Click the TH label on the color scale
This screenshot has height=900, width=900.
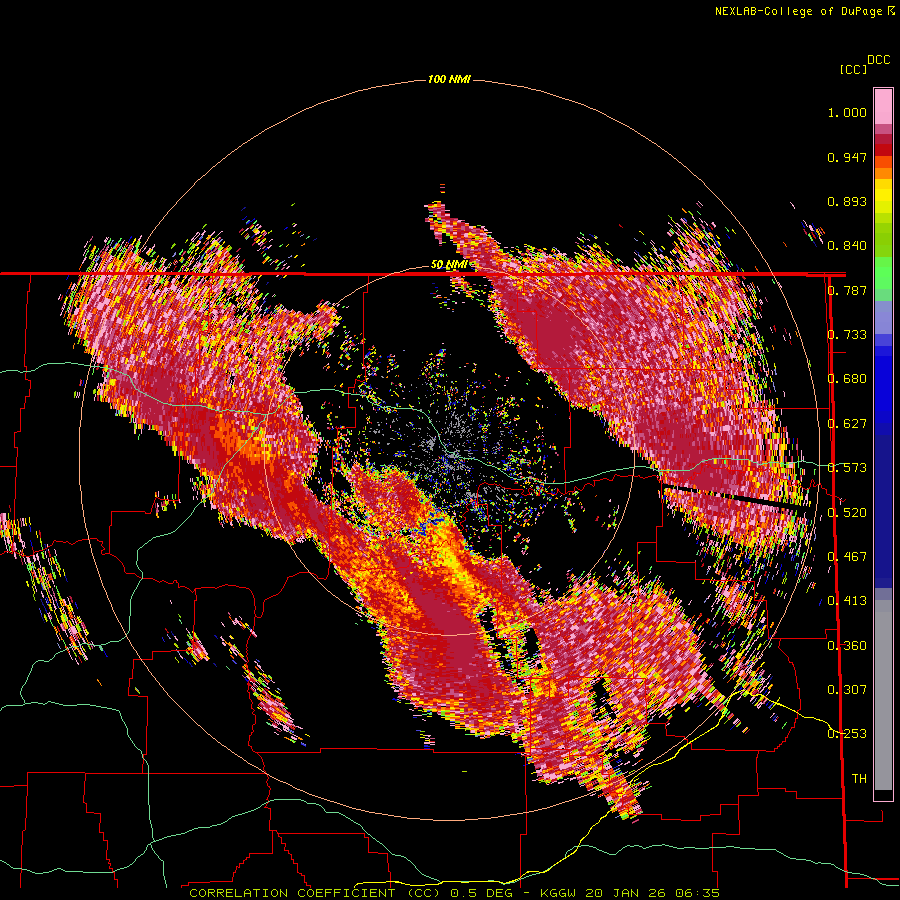[859, 779]
